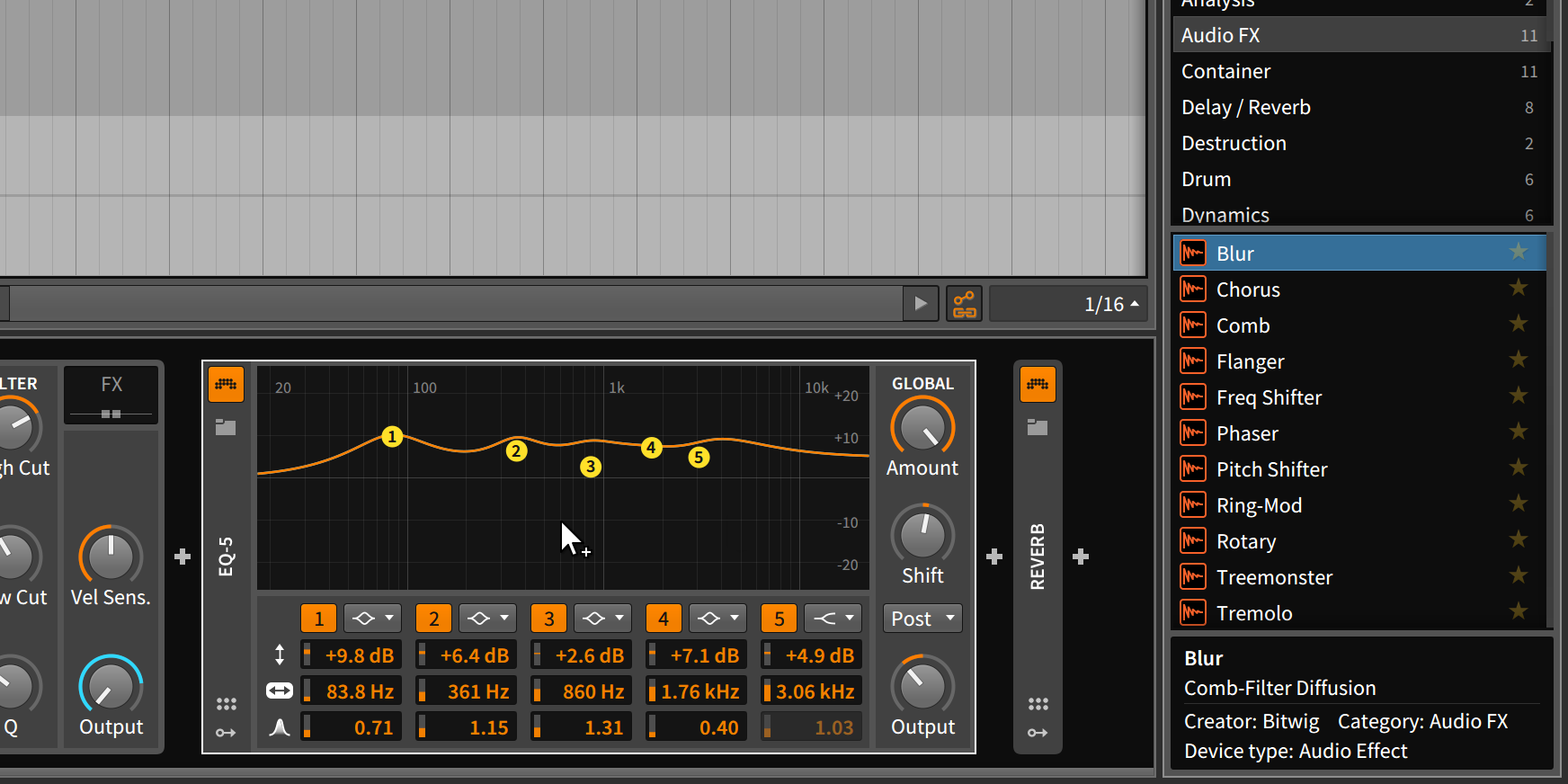
Task: Click the EQ-5 global Amount knob
Action: 922,428
